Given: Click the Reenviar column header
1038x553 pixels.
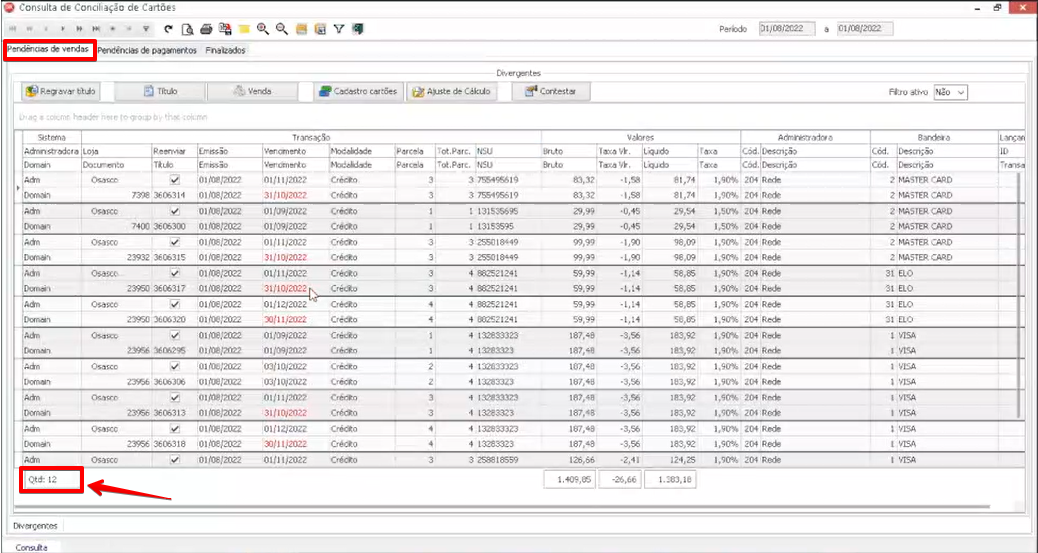Looking at the screenshot, I should coord(175,152).
